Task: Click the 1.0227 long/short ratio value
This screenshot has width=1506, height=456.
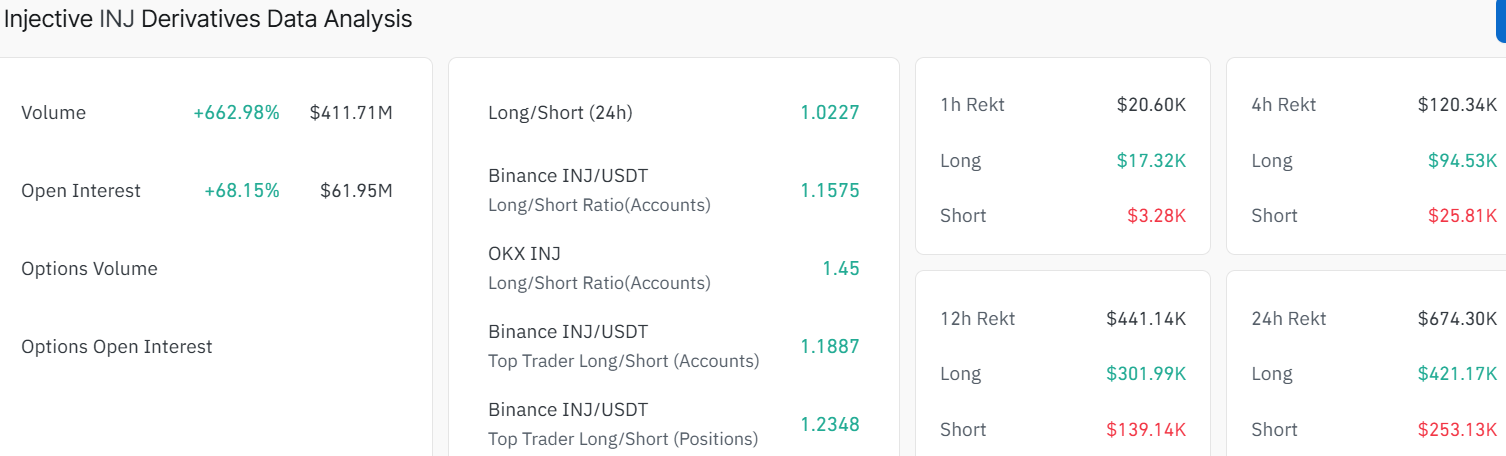Action: [829, 113]
